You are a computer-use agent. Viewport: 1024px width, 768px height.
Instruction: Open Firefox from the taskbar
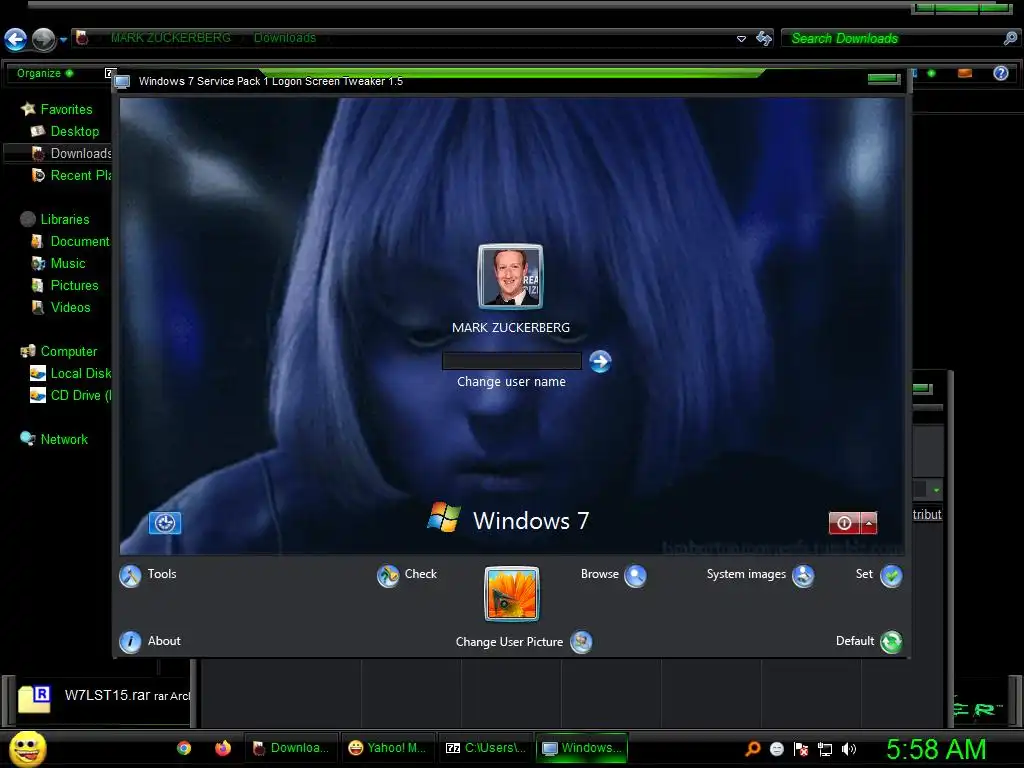223,748
